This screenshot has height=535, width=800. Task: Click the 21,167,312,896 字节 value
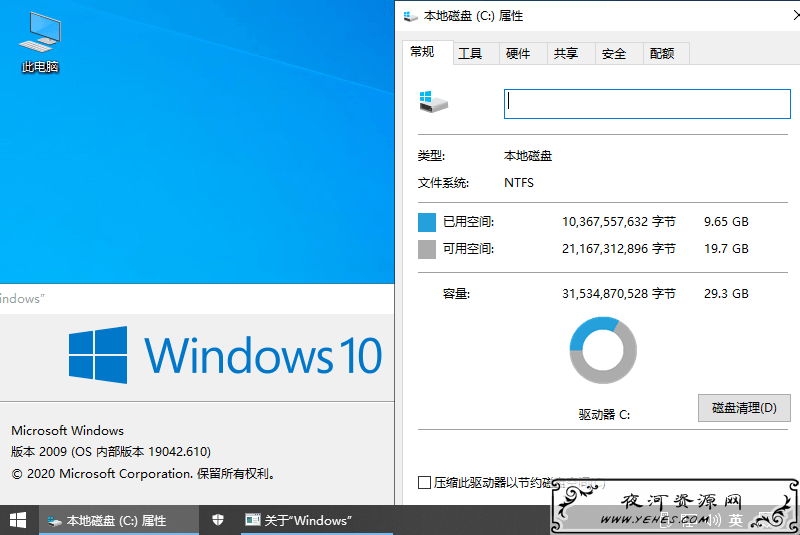coord(619,249)
